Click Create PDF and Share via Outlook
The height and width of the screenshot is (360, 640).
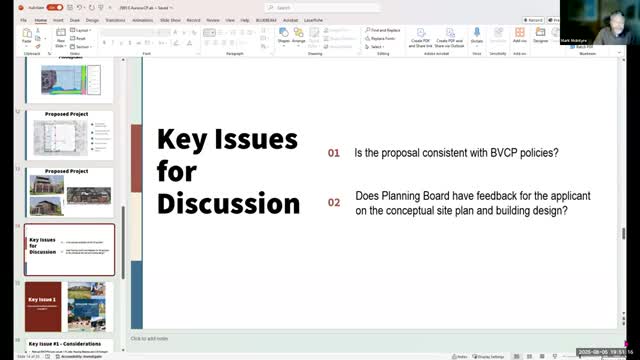pos(449,38)
